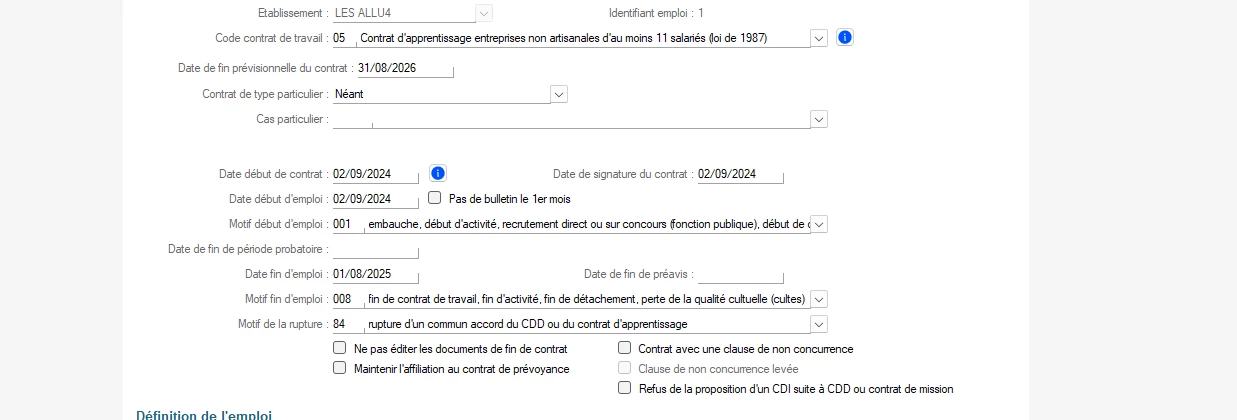This screenshot has width=1237, height=420.
Task: Click the Motif de la rupture code field 84
Action: [x=347, y=324]
